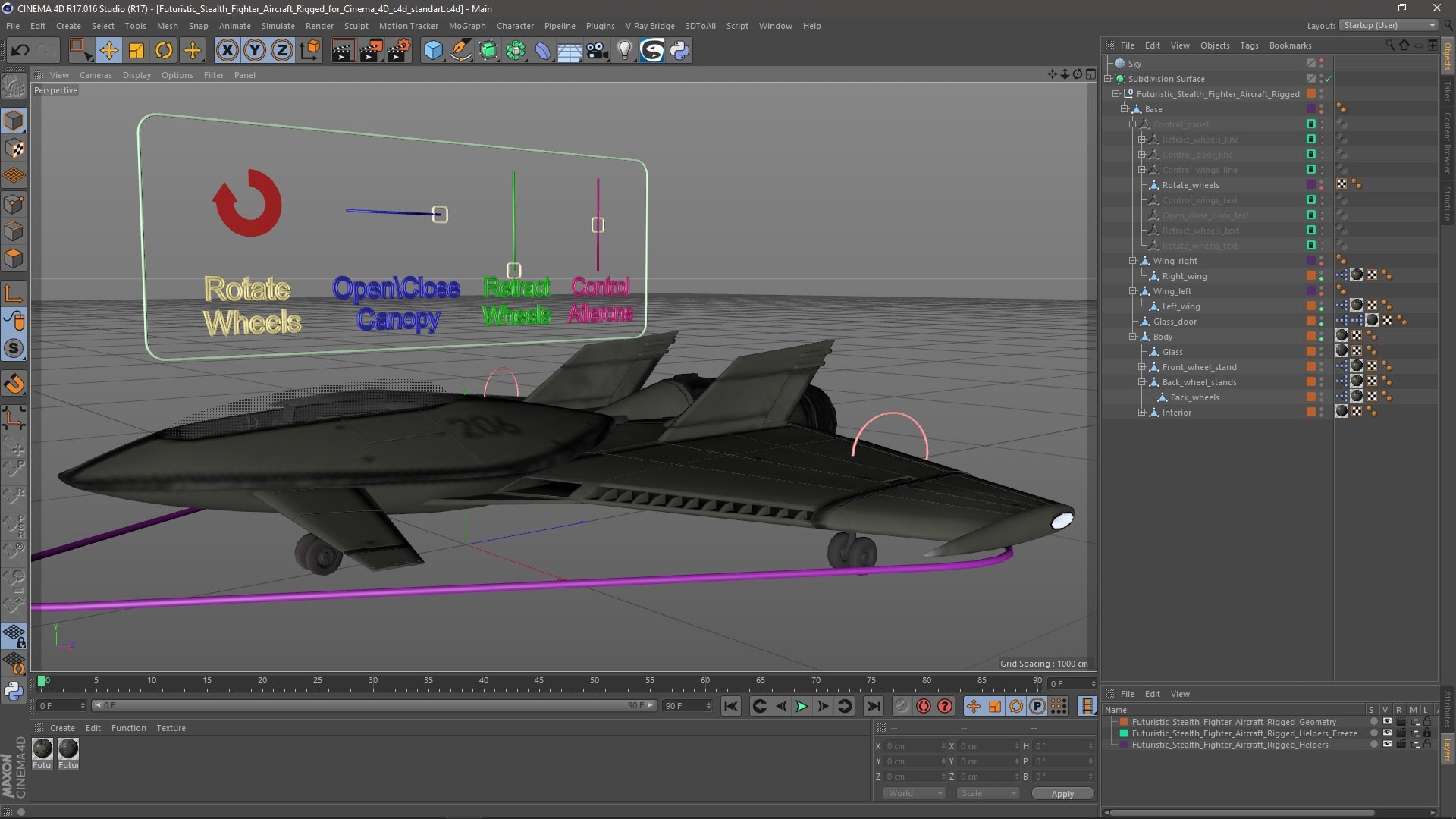The height and width of the screenshot is (819, 1456).
Task: Open material manager Texture menu
Action: [x=171, y=728]
